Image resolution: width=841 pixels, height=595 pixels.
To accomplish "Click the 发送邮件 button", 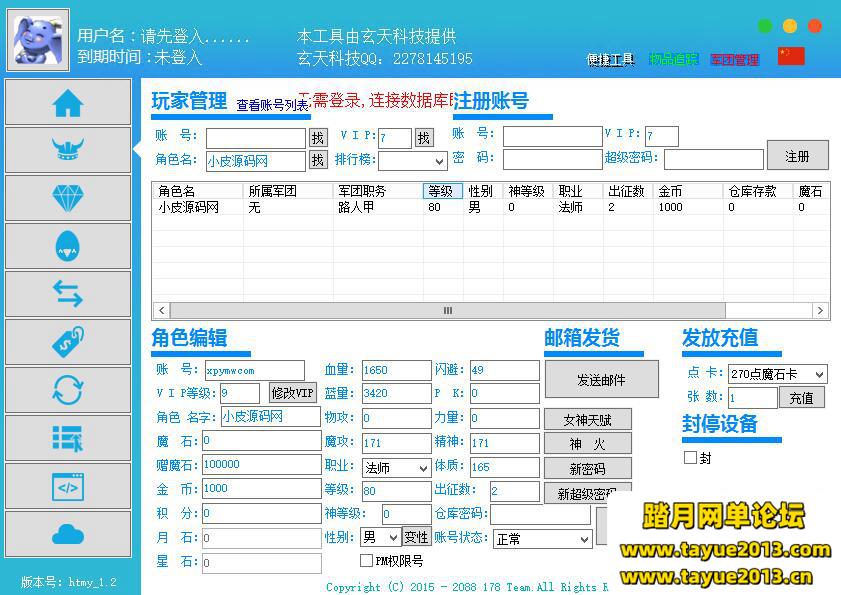I will coord(601,379).
